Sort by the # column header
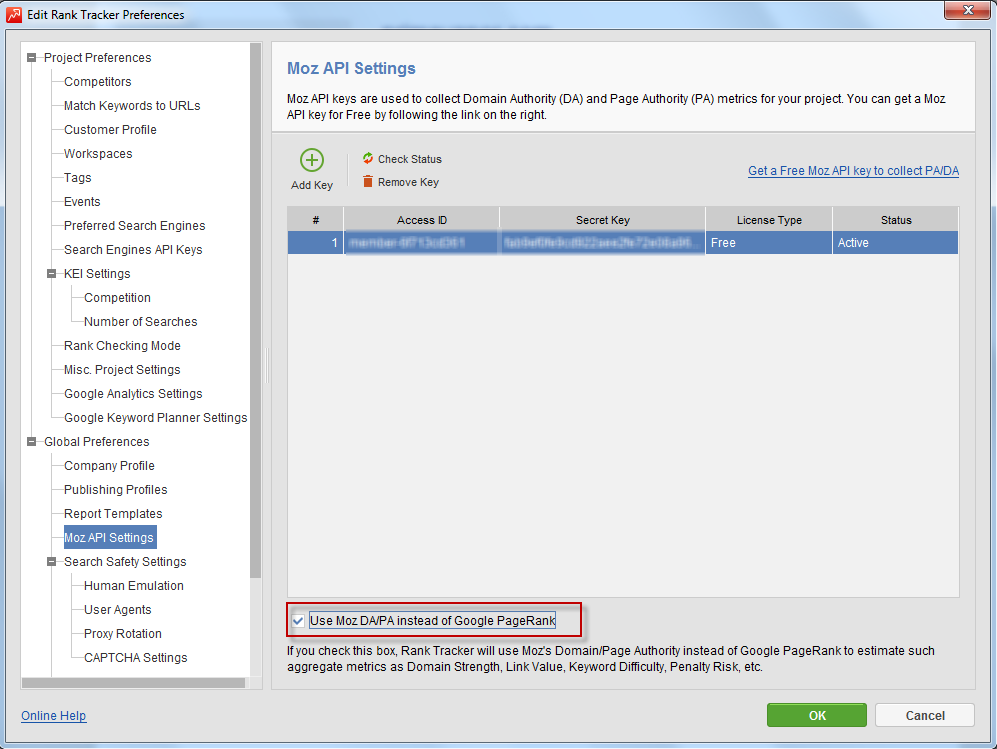Image resolution: width=997 pixels, height=749 pixels. click(315, 220)
